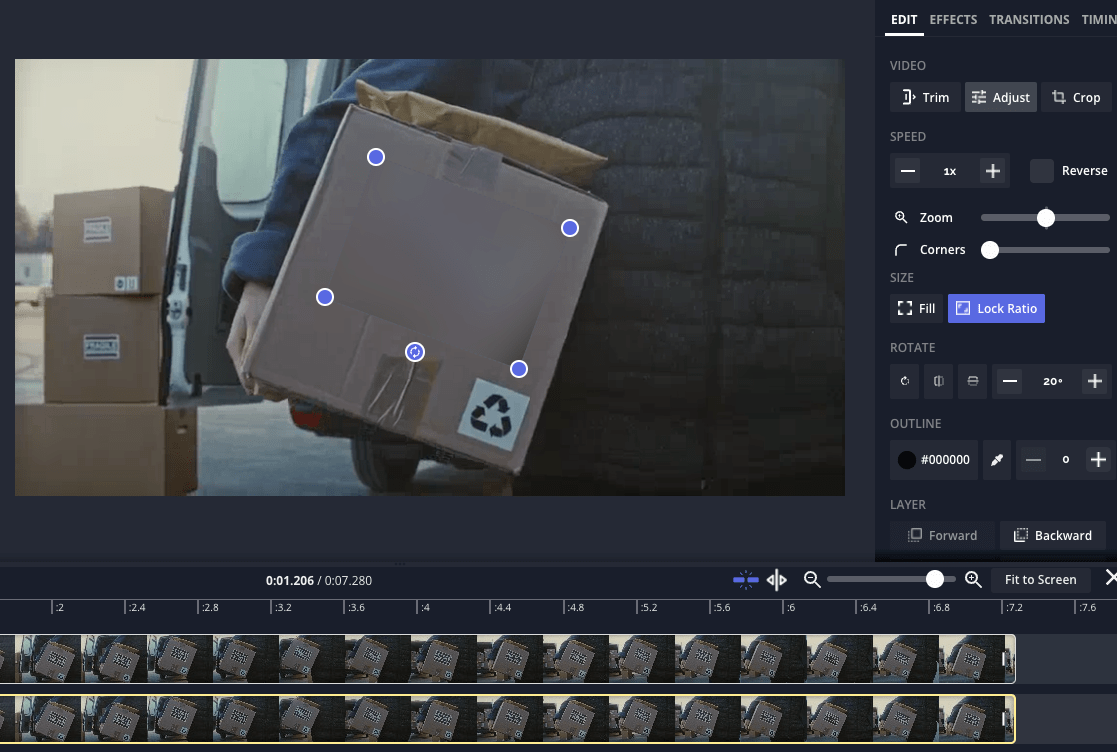Click the rotate 90 degrees icon
1117x752 pixels.
(x=905, y=381)
